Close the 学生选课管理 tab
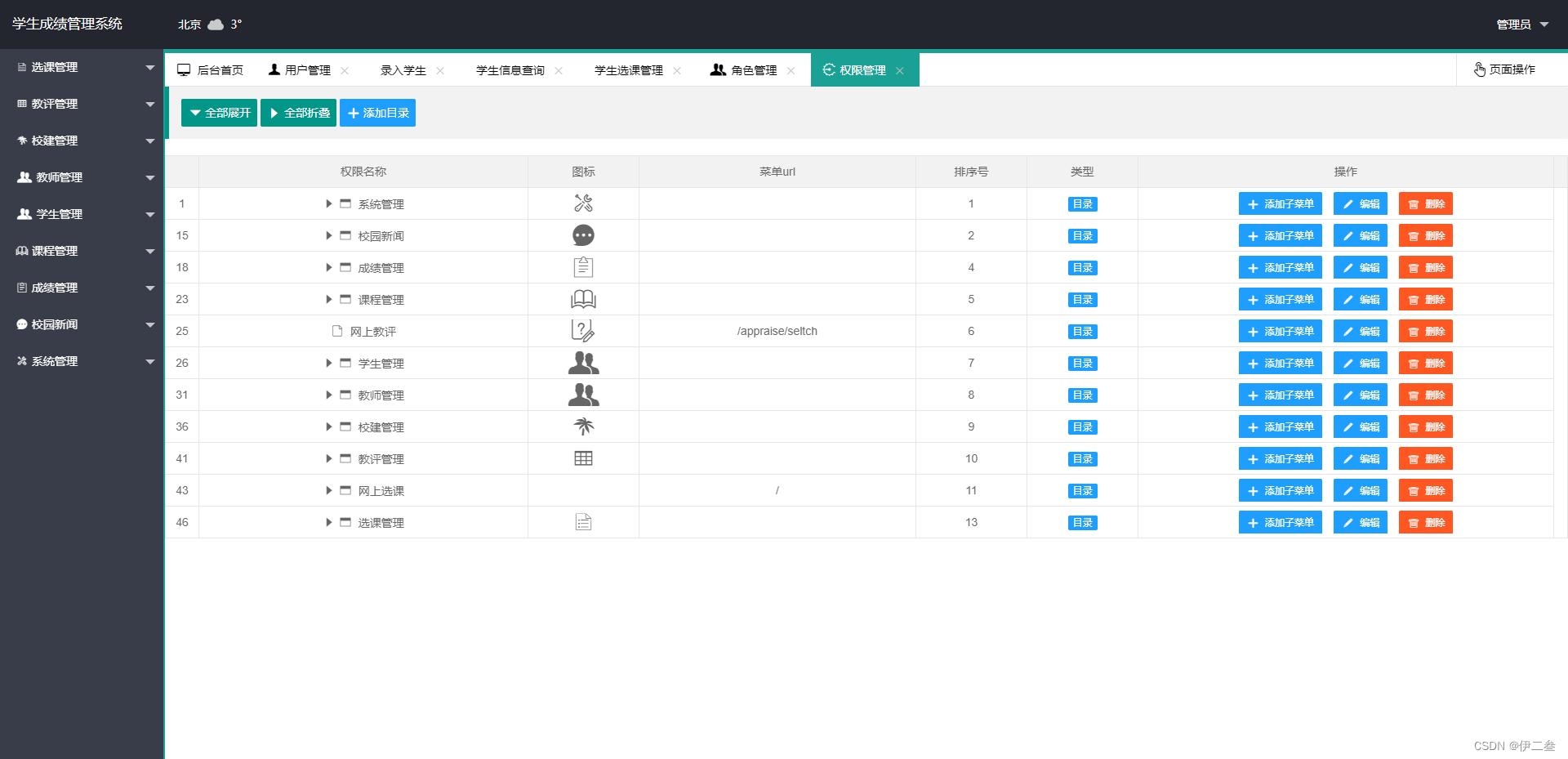 point(677,70)
